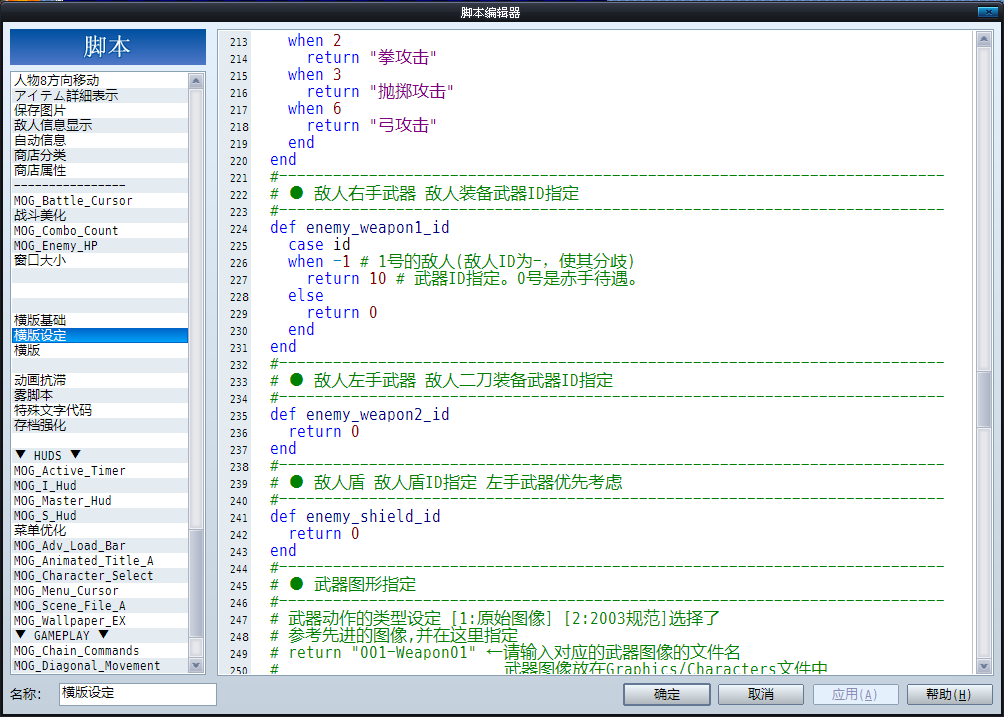The height and width of the screenshot is (717, 1004).
Task: Select the ▼ HUDS ▼ section row
Action: 100,455
